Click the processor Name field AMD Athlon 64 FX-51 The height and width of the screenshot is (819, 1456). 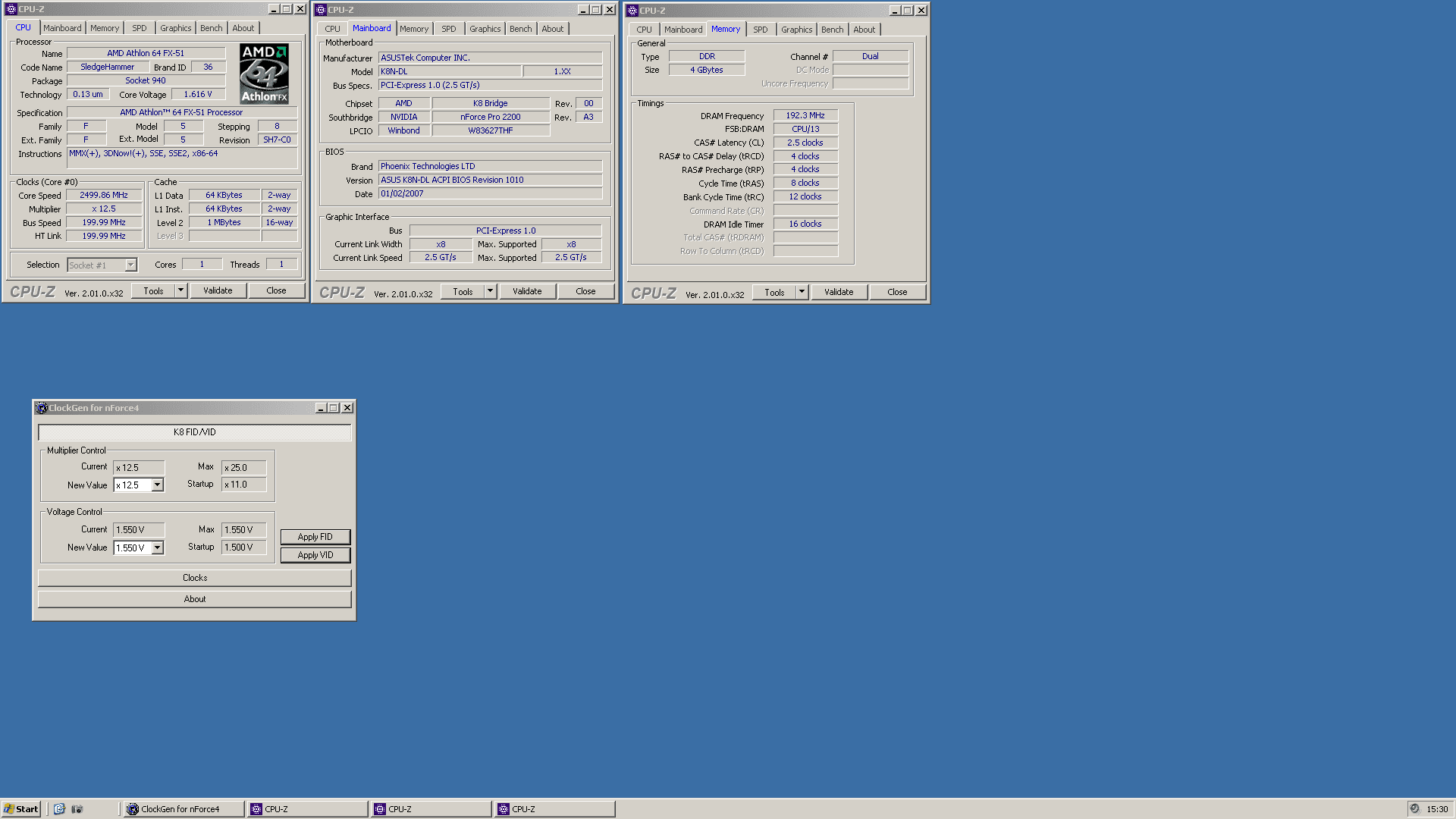146,53
